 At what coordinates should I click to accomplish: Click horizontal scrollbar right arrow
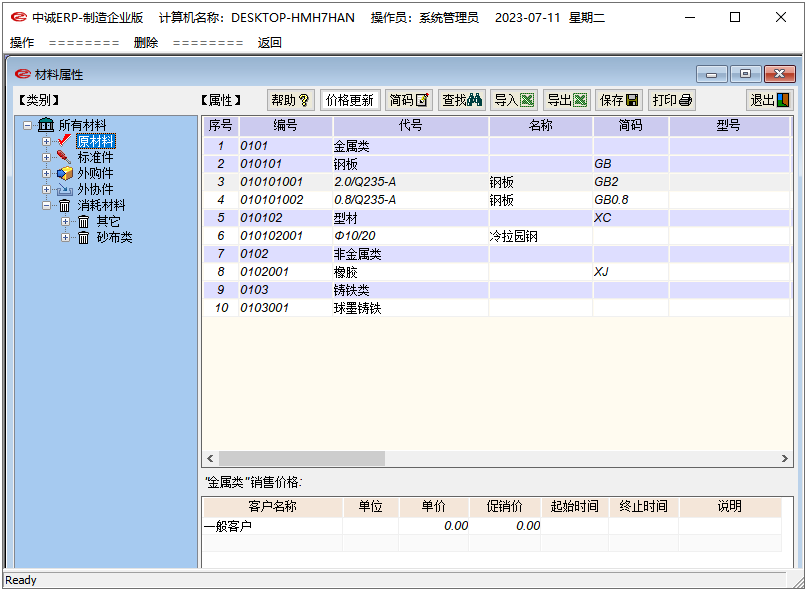click(x=784, y=459)
